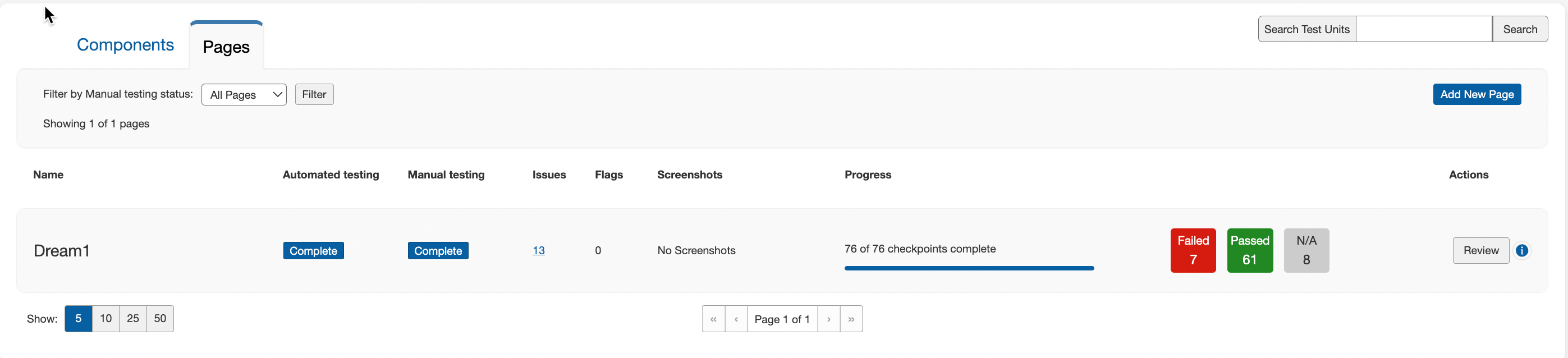Go to first page with double-left arrow
Viewport: 1568px width, 358px height.
[x=713, y=319]
